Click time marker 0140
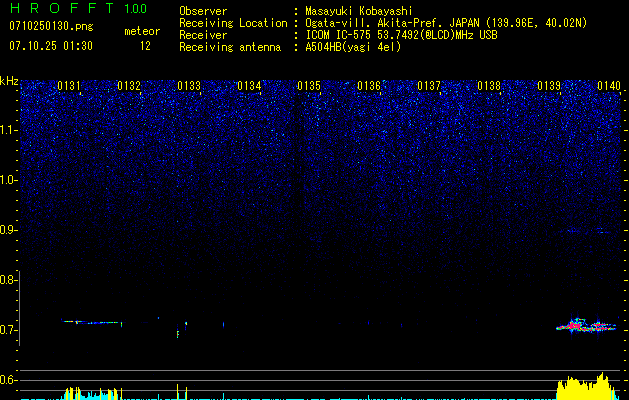The width and height of the screenshot is (629, 400). [x=609, y=86]
